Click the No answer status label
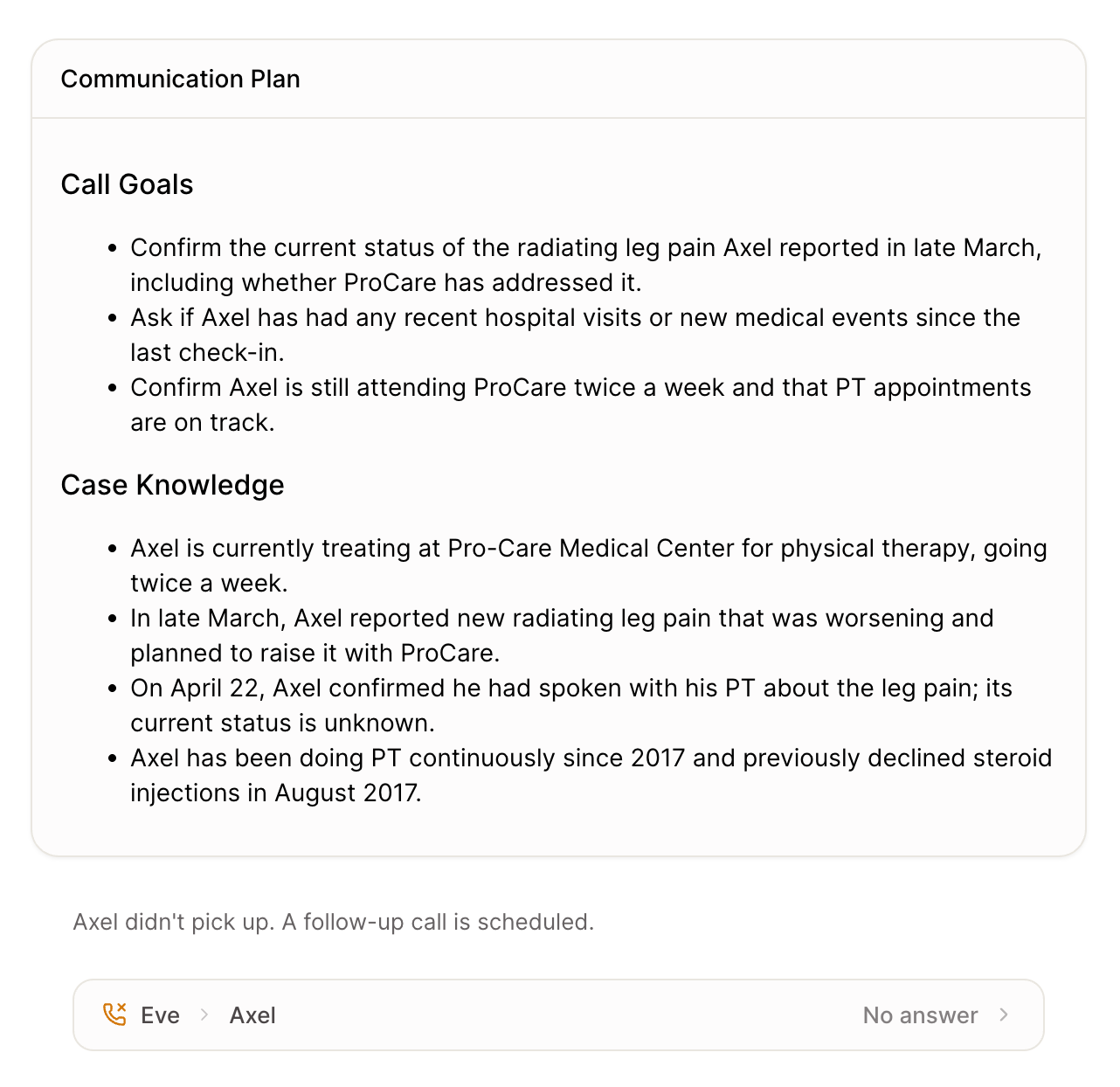Screen dimensions: 1120x1087 click(920, 1015)
